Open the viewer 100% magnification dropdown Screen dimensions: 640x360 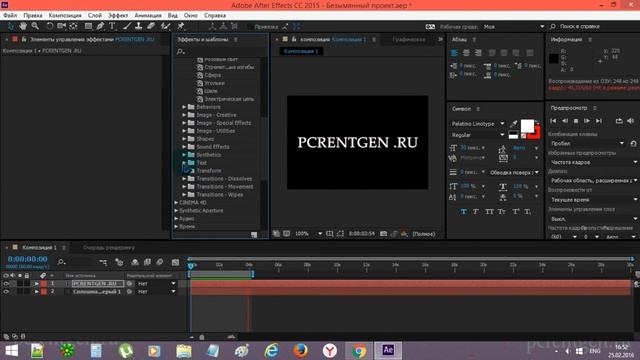(x=308, y=234)
